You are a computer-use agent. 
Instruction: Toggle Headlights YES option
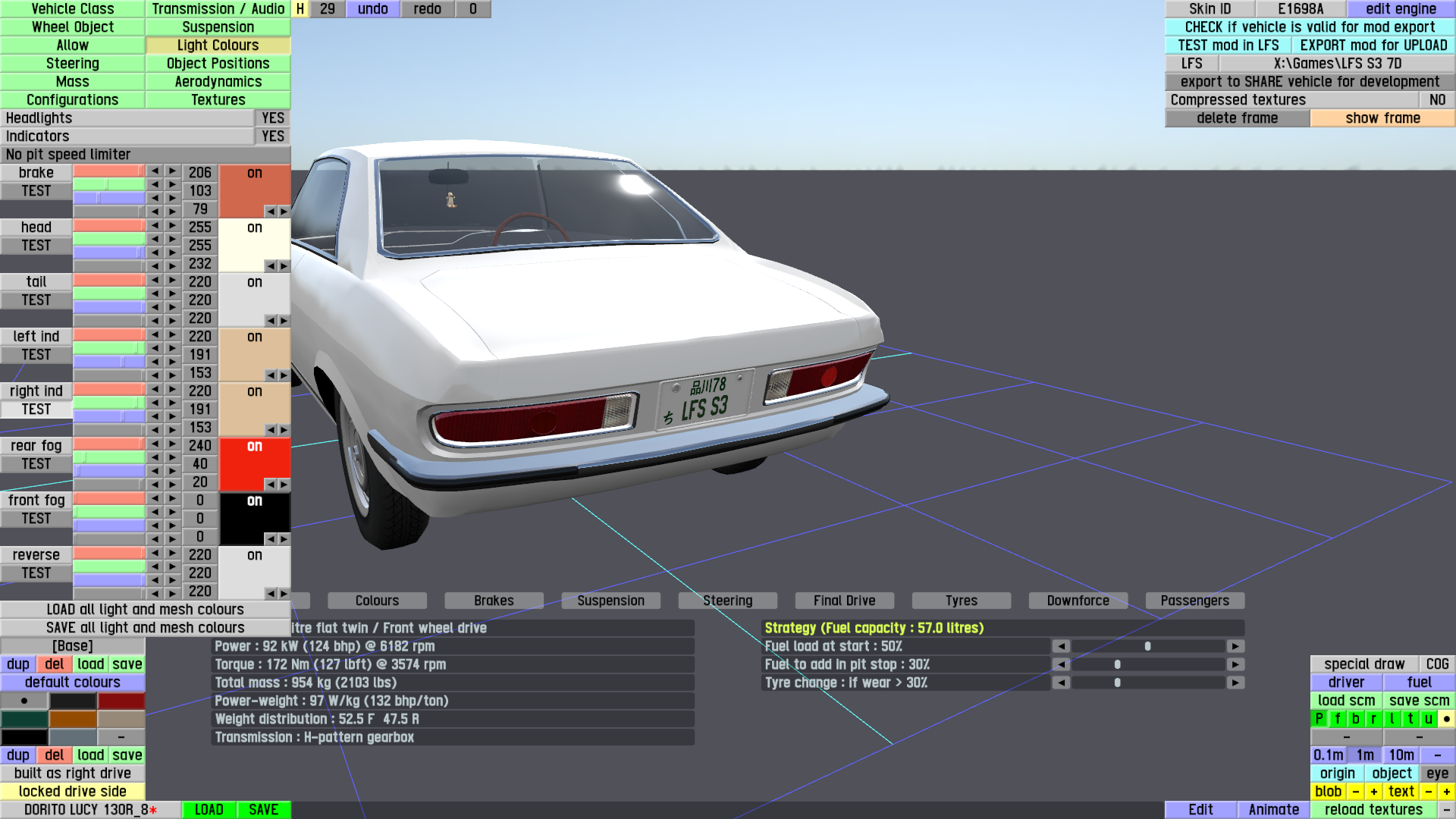point(272,118)
